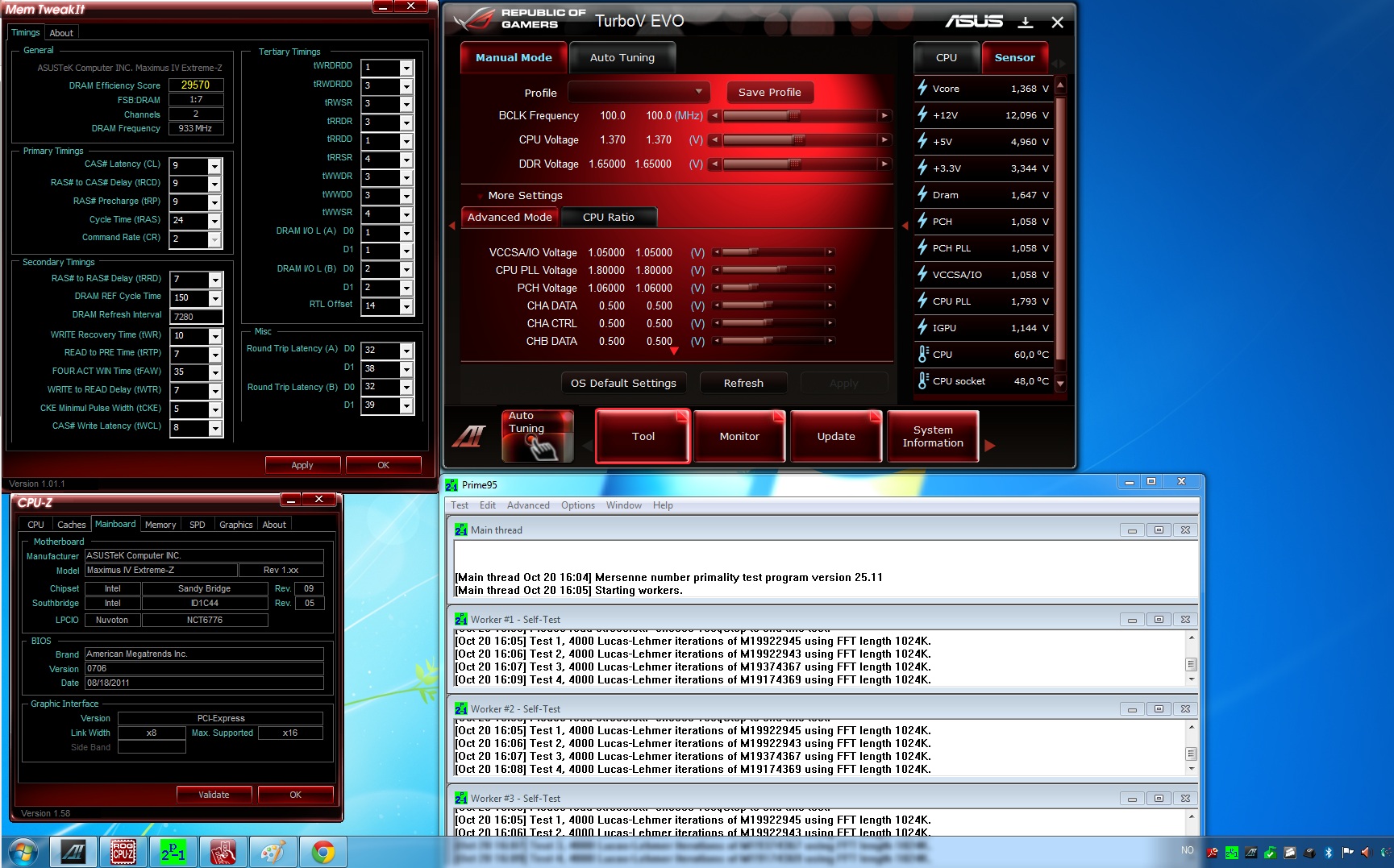Open AI Suite from the taskbar
This screenshot has height=868, width=1394.
coord(73,852)
